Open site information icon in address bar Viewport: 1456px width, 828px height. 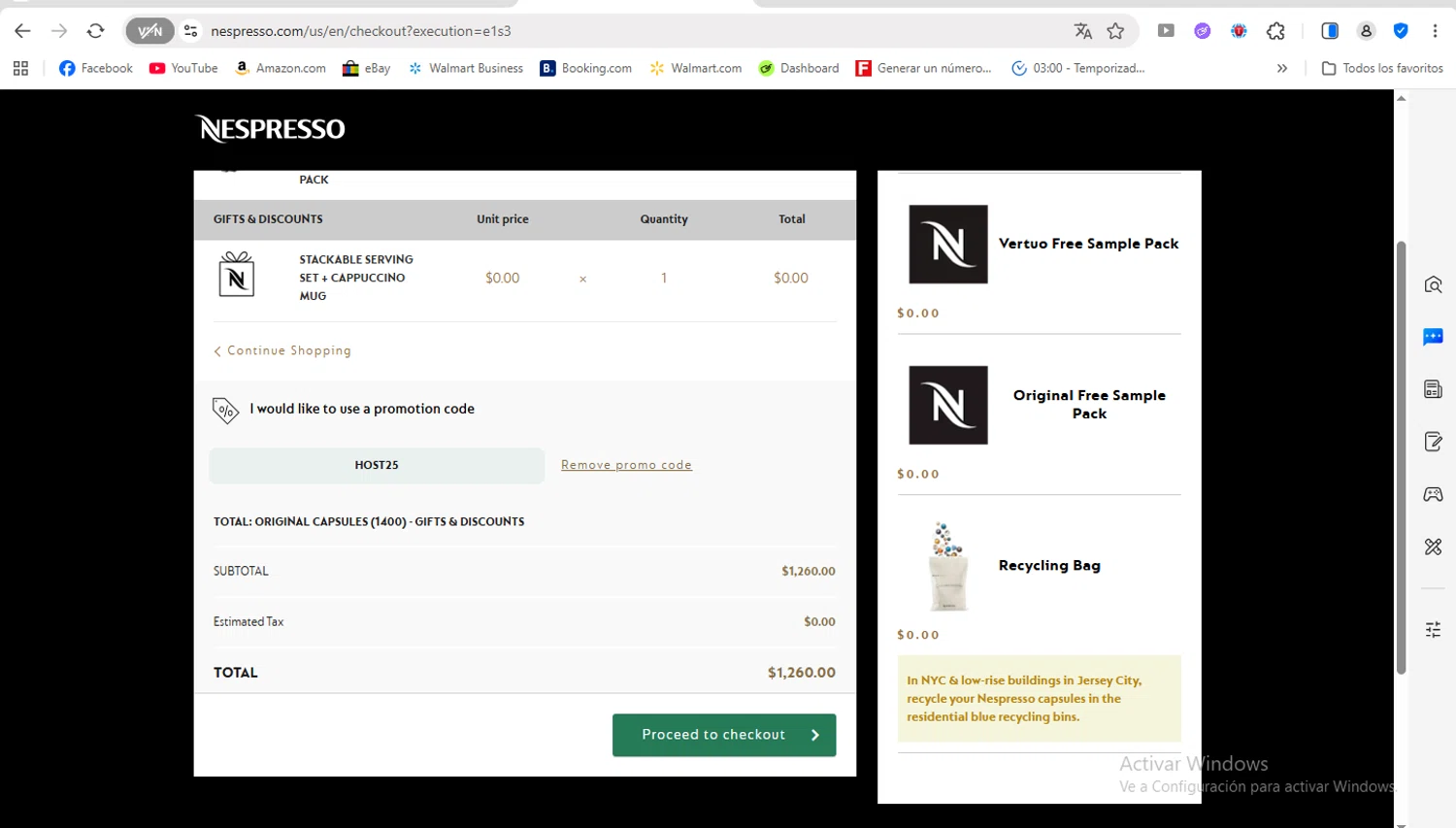click(191, 31)
